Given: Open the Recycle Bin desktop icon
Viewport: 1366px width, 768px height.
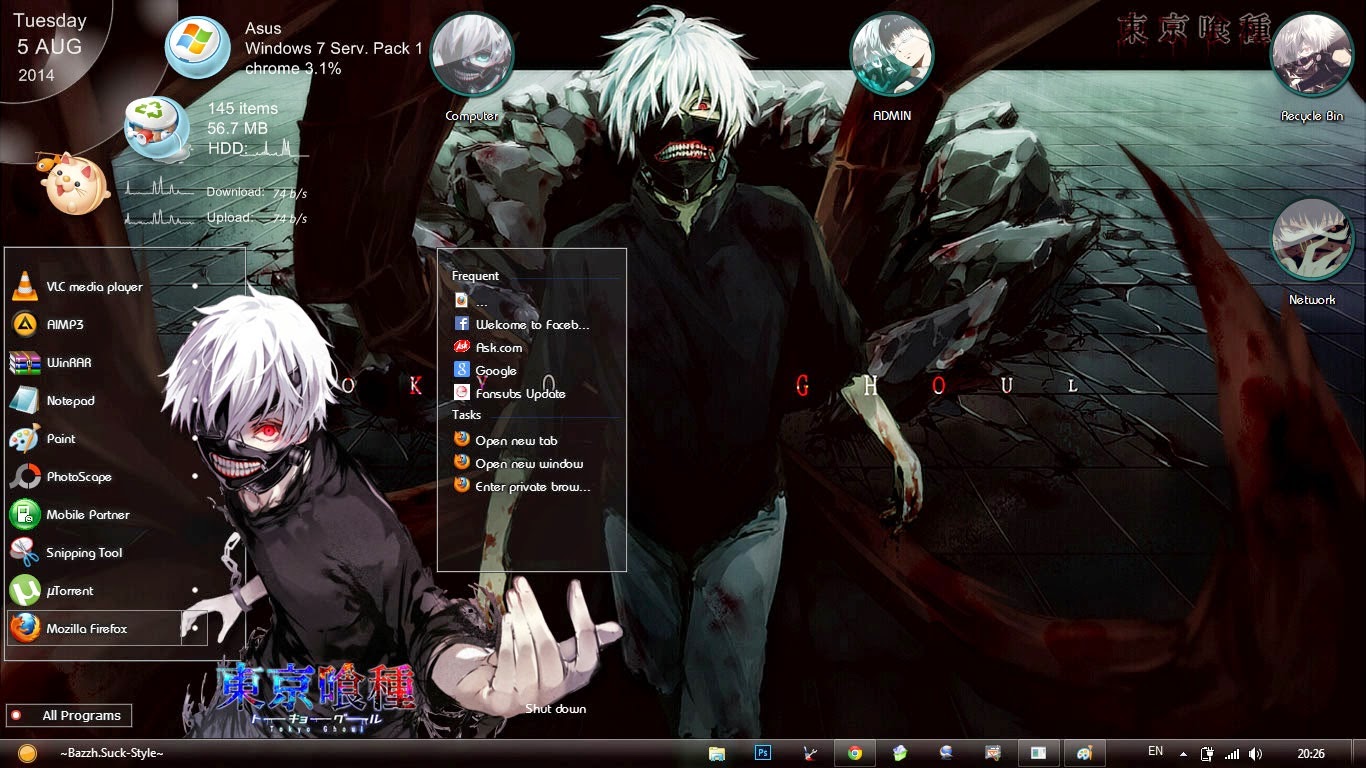Looking at the screenshot, I should [1312, 66].
